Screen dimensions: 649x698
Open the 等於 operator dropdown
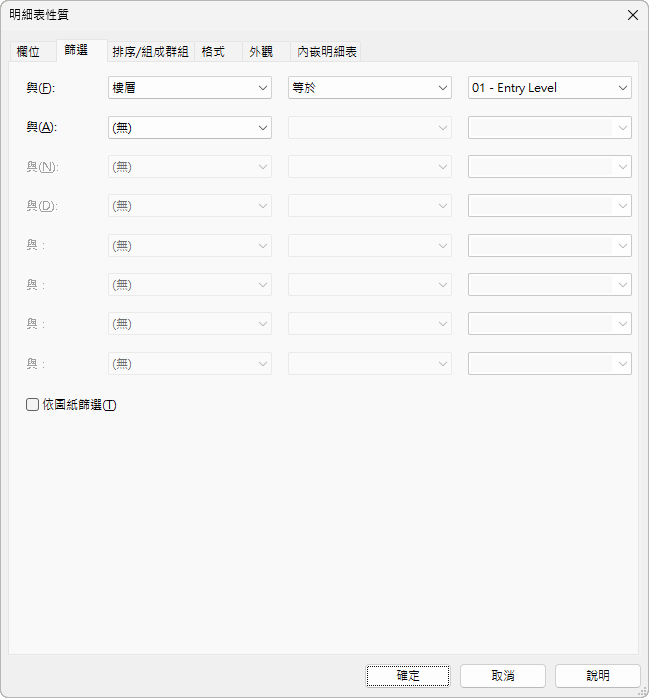click(369, 88)
